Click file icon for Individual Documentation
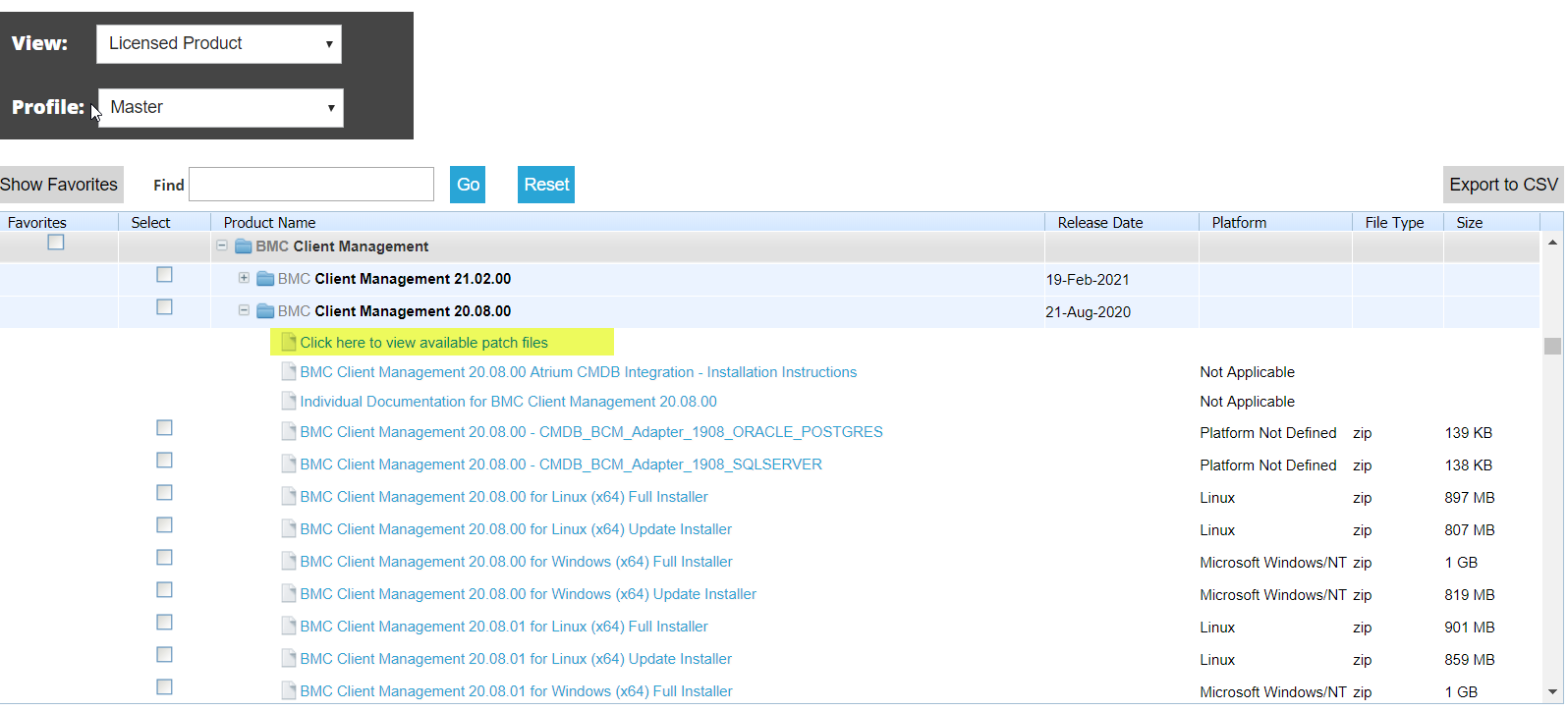 [289, 401]
